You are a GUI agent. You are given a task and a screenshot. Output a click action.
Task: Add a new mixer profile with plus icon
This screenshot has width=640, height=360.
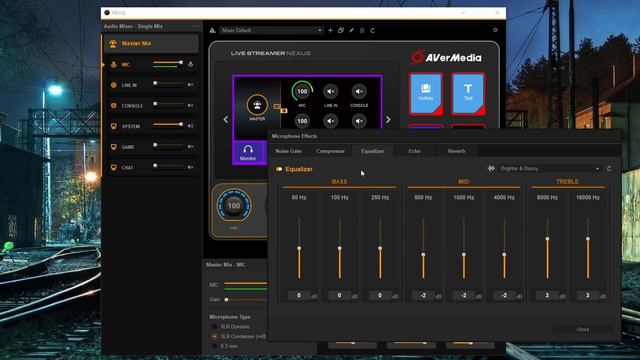point(330,30)
